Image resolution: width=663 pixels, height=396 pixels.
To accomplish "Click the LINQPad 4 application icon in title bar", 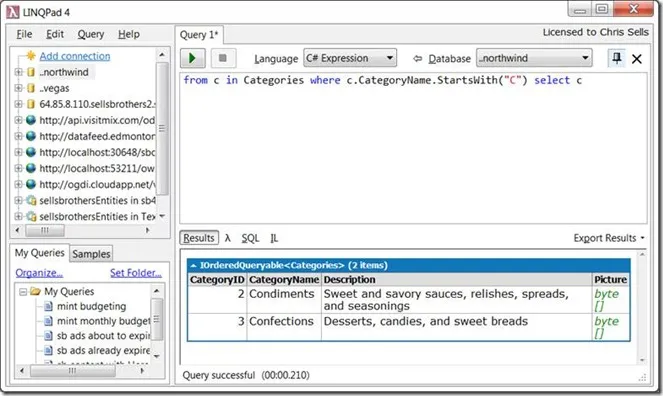I will click(x=13, y=12).
